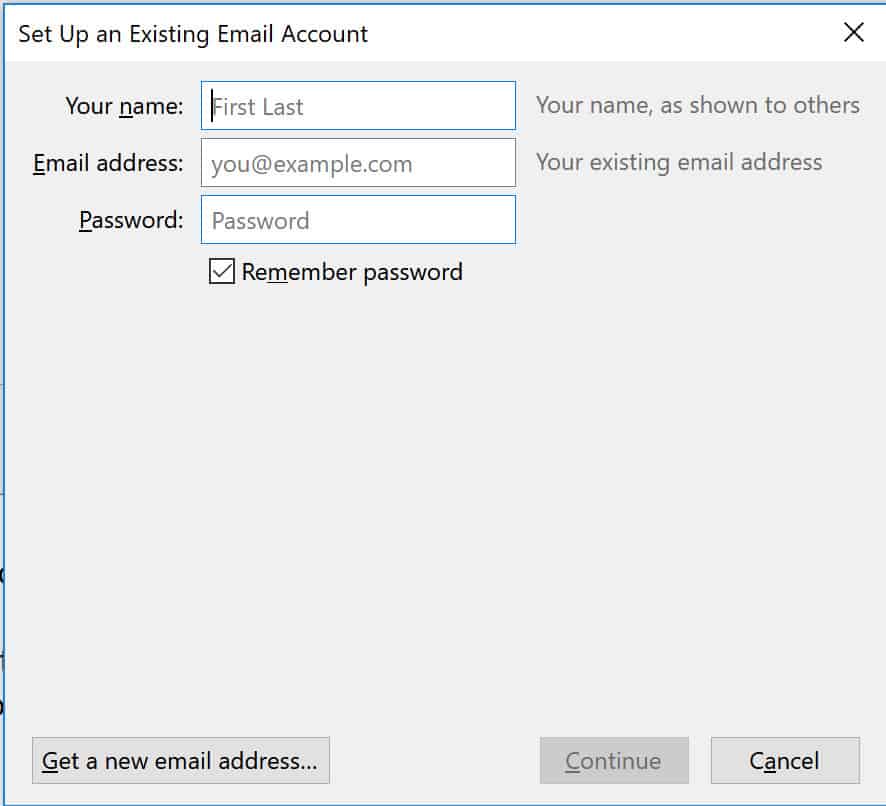
Task: Cancel the account setup
Action: coord(785,760)
